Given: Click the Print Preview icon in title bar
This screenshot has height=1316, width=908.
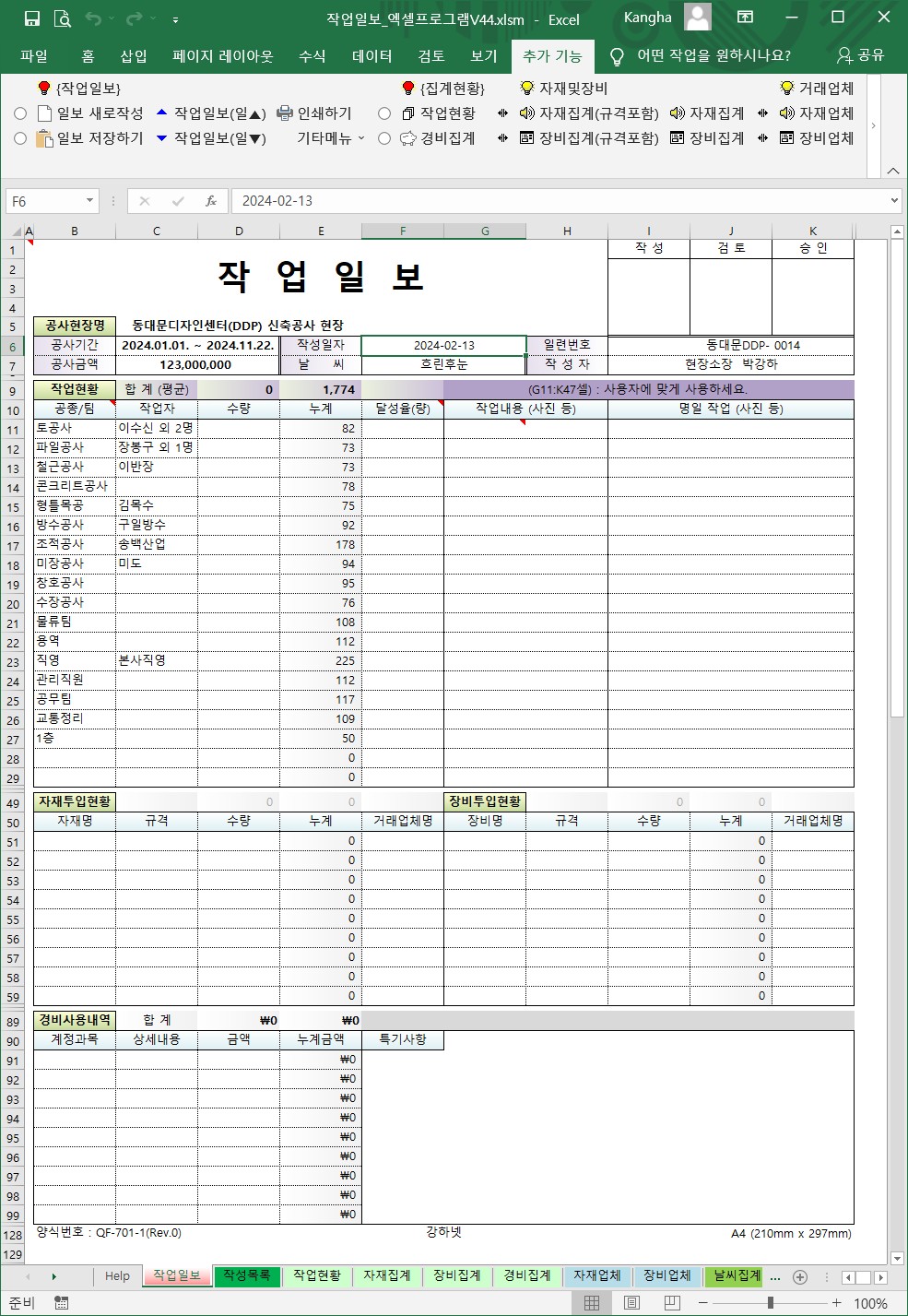Looking at the screenshot, I should [x=62, y=18].
